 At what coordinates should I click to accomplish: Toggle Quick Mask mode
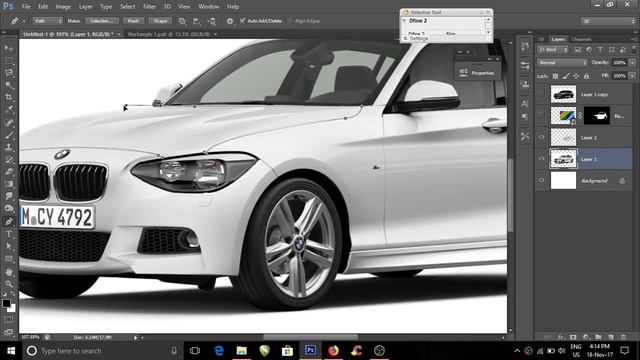point(9,320)
